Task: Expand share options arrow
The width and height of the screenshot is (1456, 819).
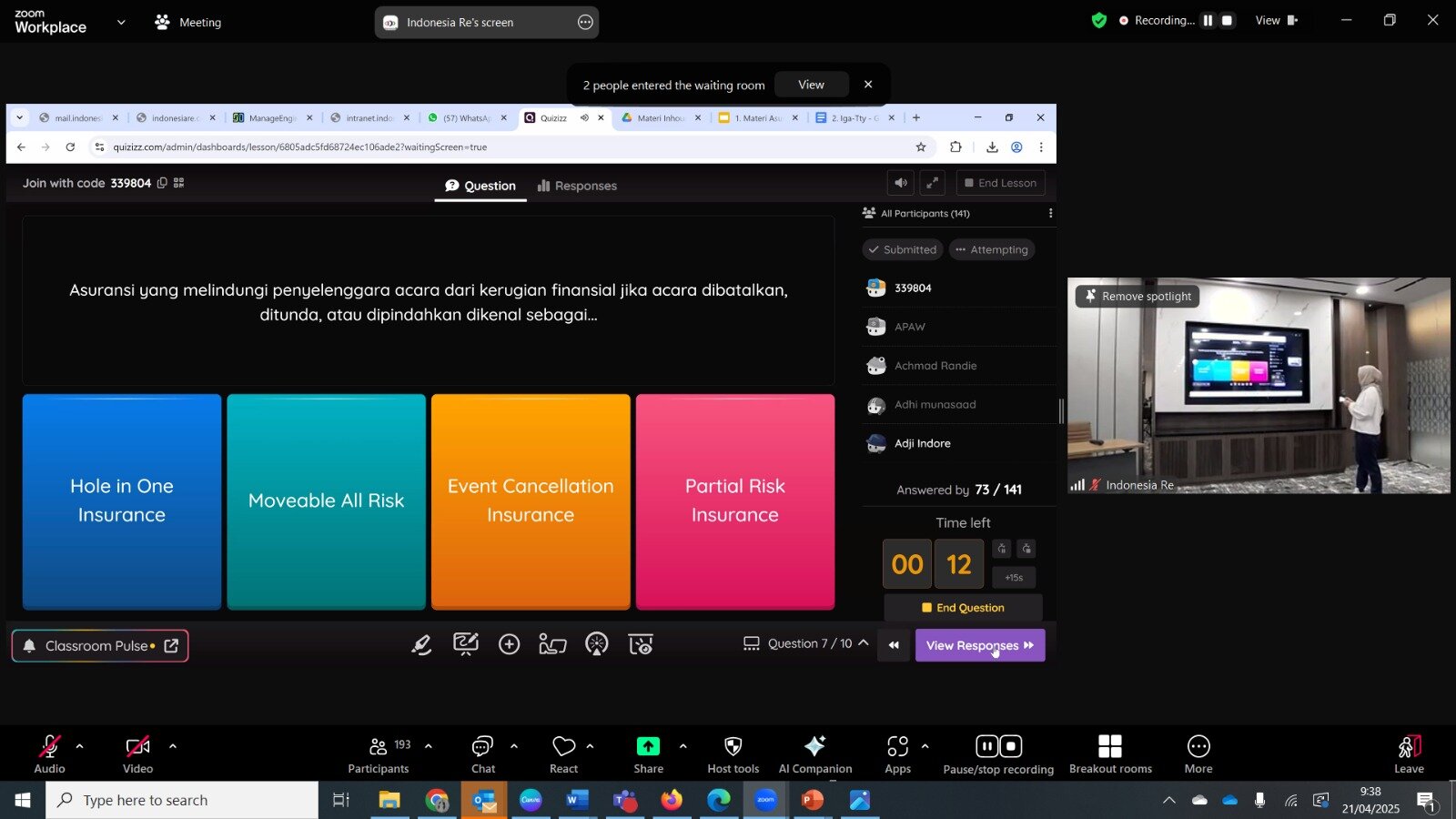Action: [x=682, y=746]
